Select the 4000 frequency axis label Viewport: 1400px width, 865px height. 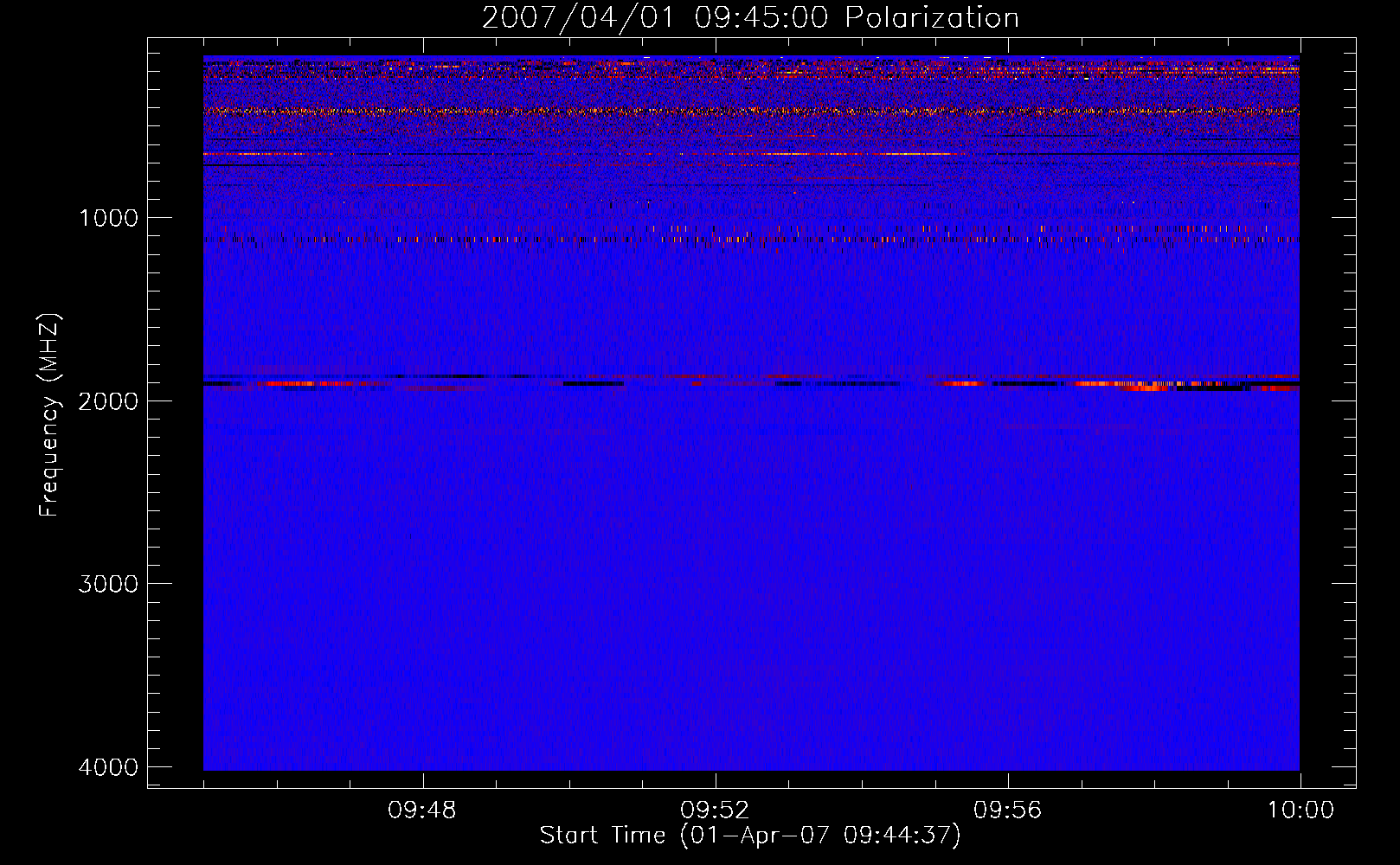(x=108, y=767)
